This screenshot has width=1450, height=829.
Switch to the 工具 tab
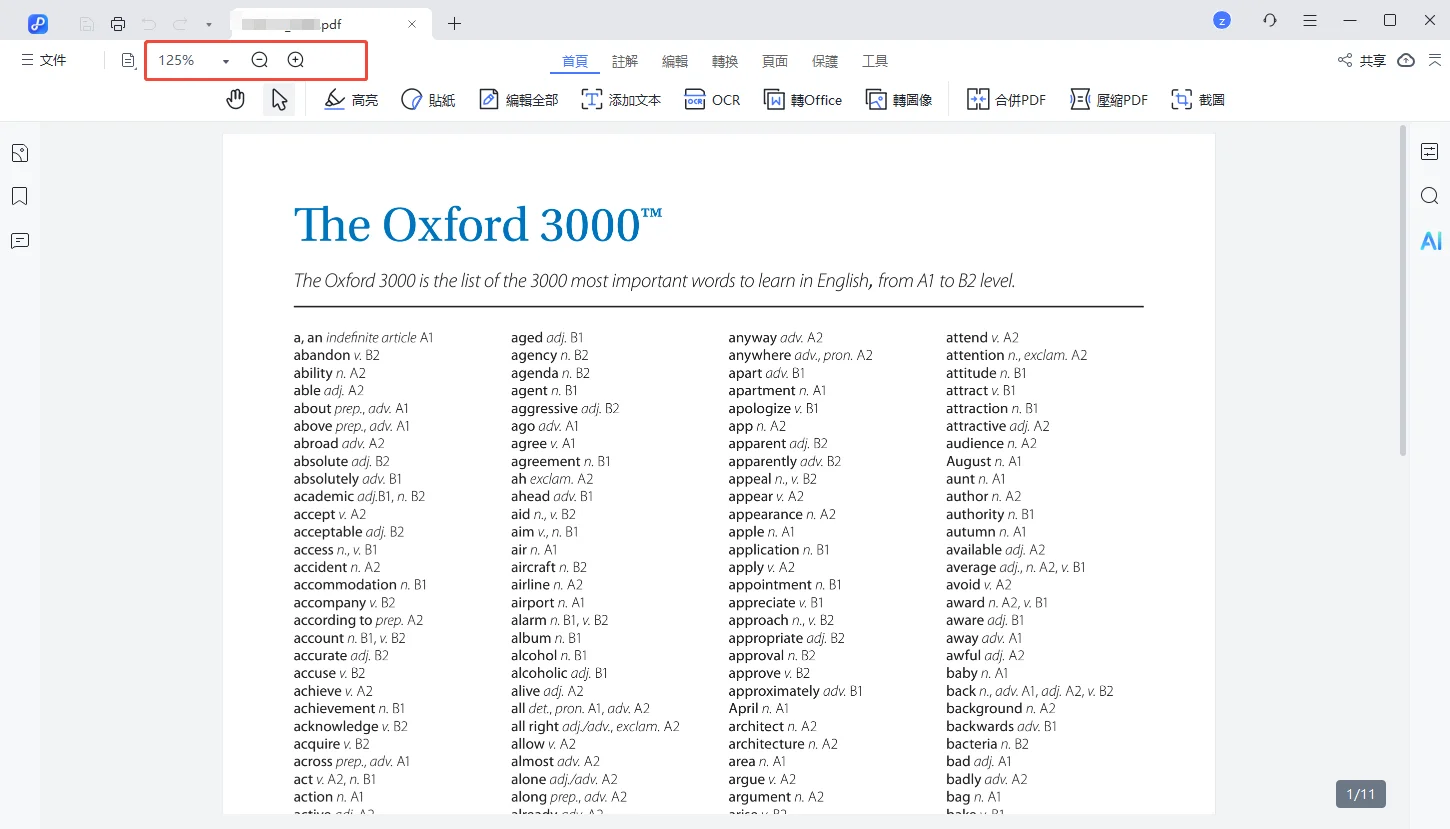[875, 62]
